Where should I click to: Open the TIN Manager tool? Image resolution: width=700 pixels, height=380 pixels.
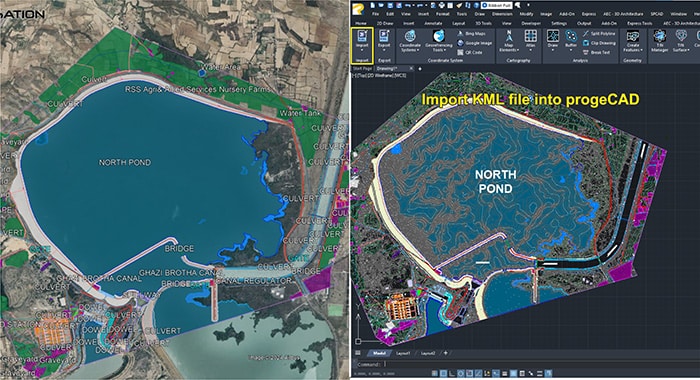tap(659, 41)
